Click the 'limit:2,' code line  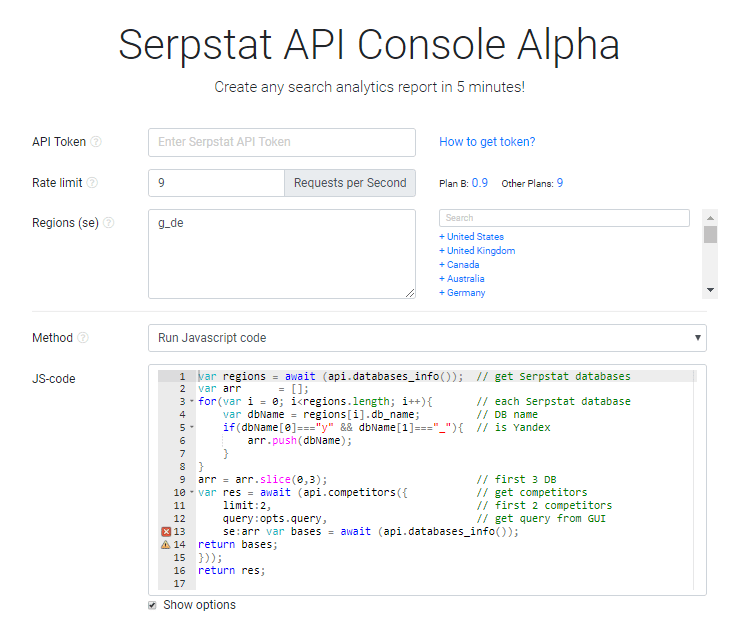click(247, 506)
